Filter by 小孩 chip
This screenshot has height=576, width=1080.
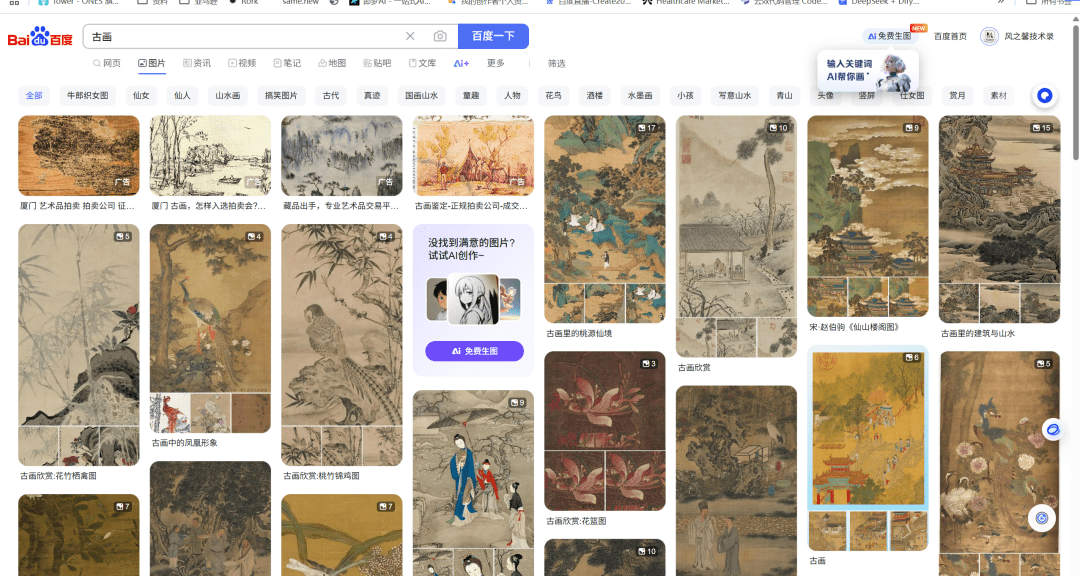pos(685,96)
